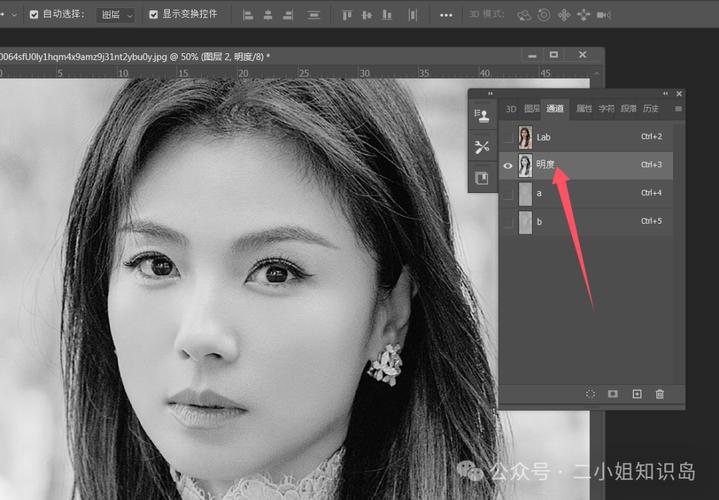Screen dimensions: 719x500
Task: Switch to the 属性 tab
Action: pyautogui.click(x=584, y=108)
